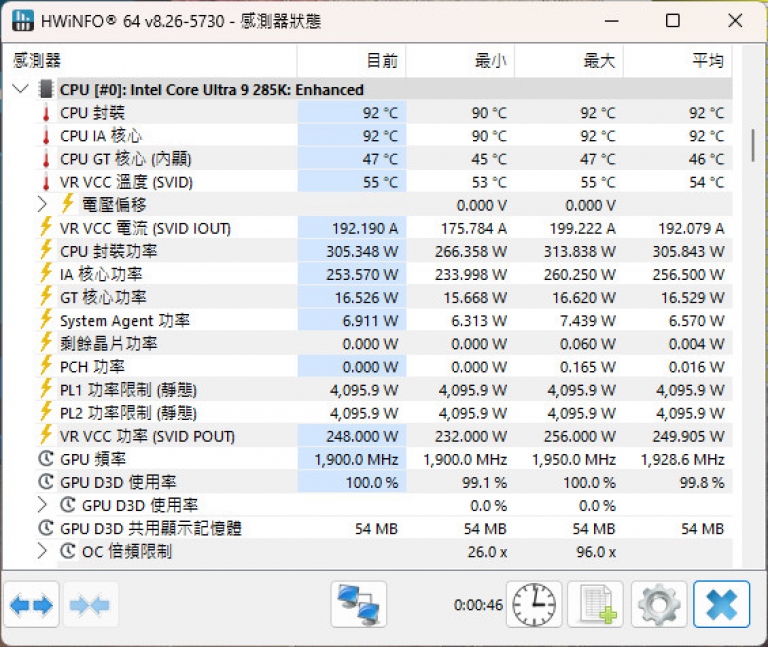This screenshot has height=647, width=768.
Task: Click lightning icon beside VR VCC 電流 (SVID IOUT)
Action: (46, 227)
